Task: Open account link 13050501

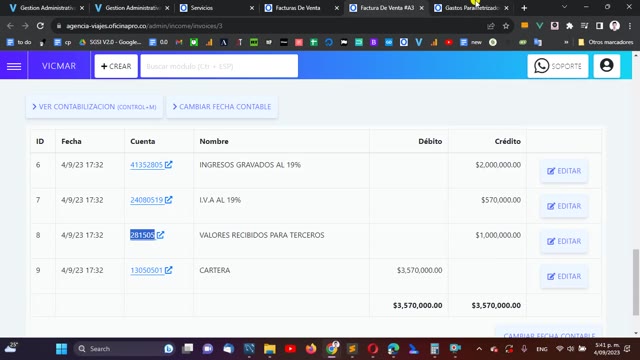Action: tap(147, 270)
